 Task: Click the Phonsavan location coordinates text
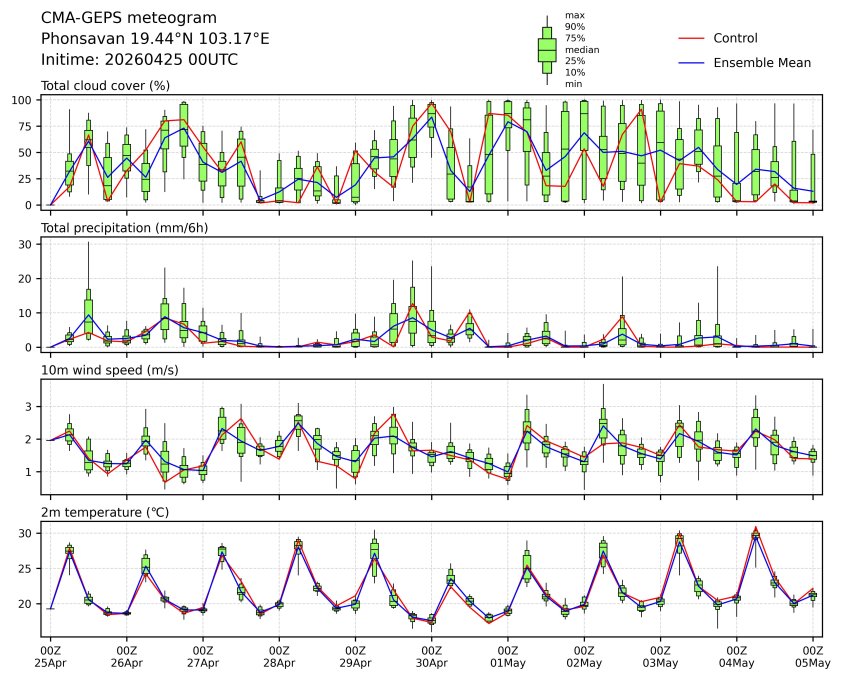pos(155,38)
